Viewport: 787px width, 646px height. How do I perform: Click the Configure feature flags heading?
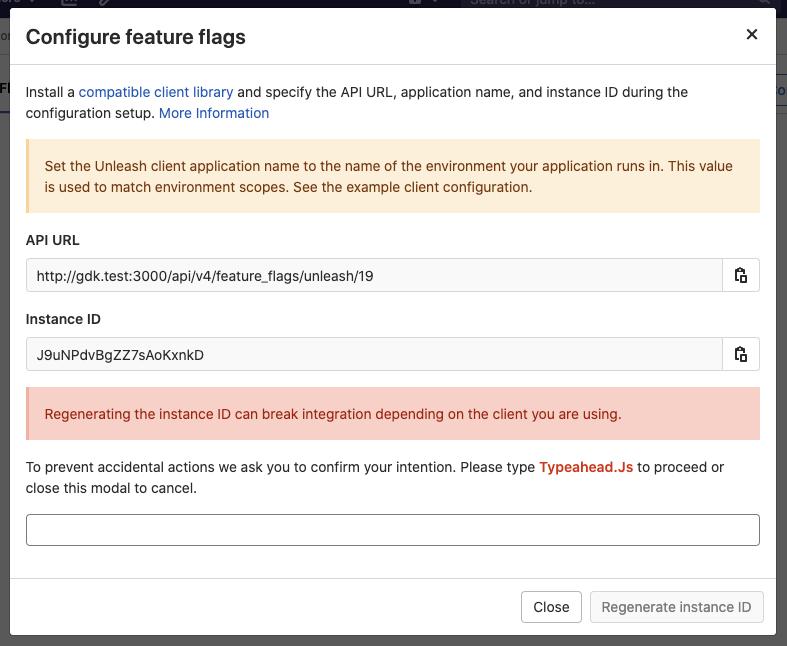coord(136,37)
